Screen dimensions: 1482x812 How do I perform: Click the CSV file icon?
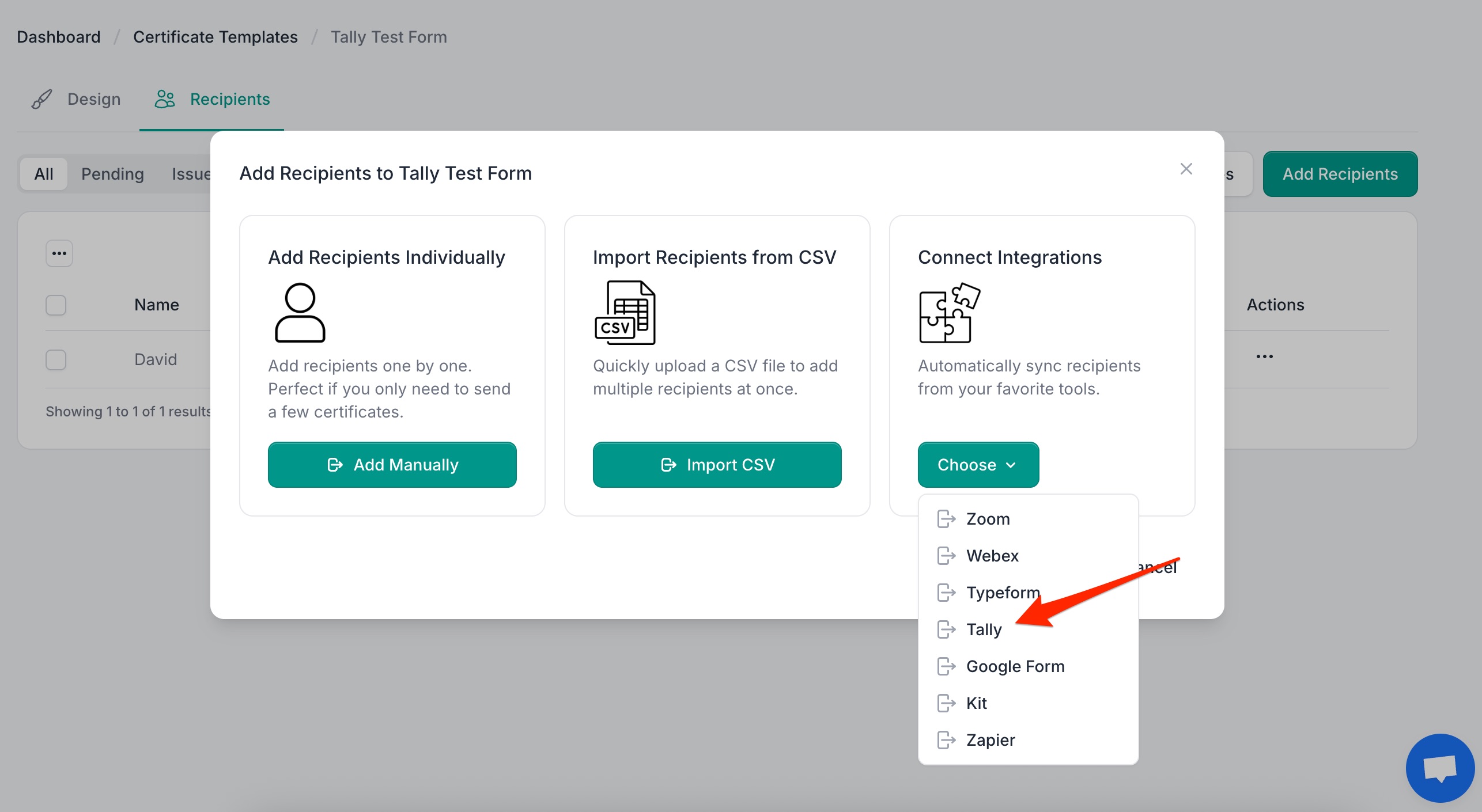(625, 313)
